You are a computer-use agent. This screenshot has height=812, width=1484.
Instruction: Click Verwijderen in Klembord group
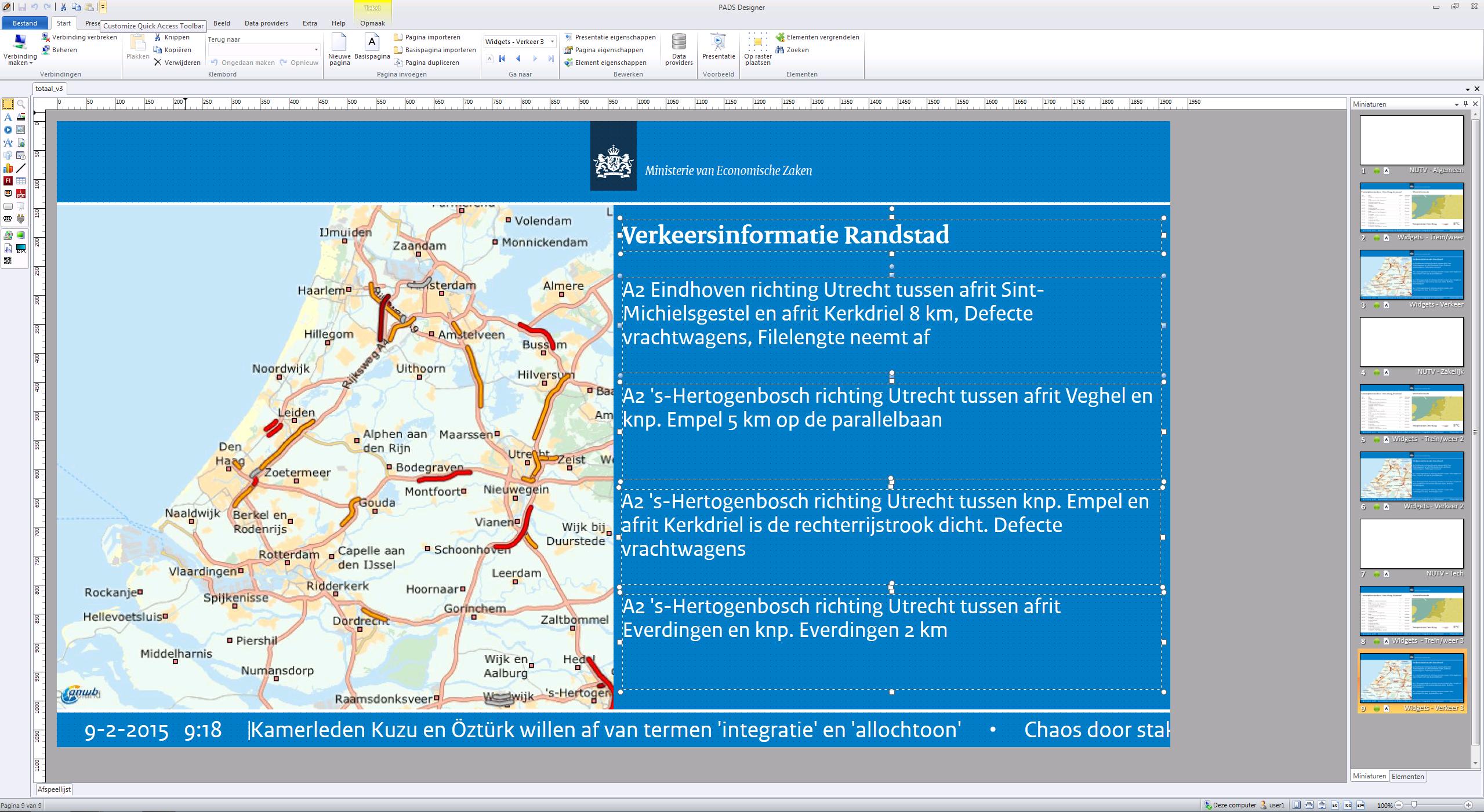click(x=177, y=63)
